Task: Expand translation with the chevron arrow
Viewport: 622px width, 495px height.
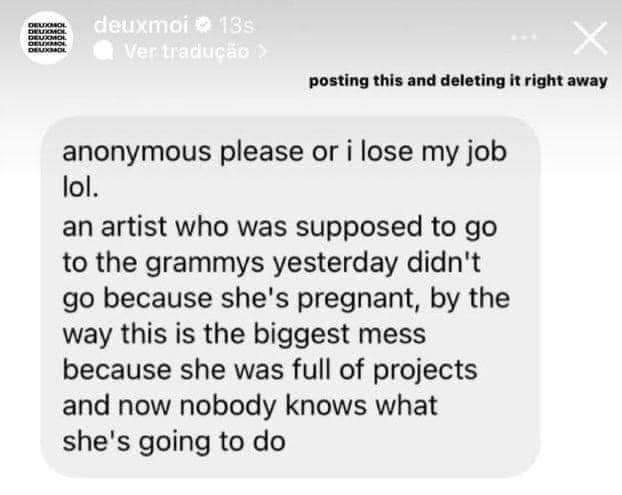Action: [x=263, y=50]
